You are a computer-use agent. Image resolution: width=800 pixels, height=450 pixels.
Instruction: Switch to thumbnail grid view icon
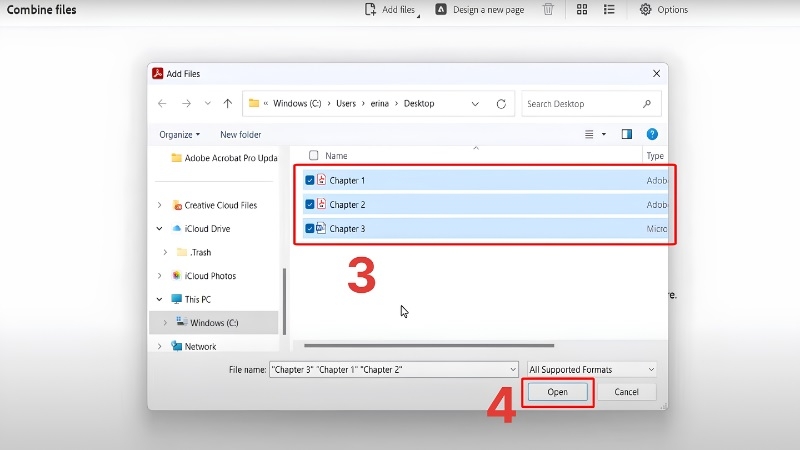coord(582,9)
